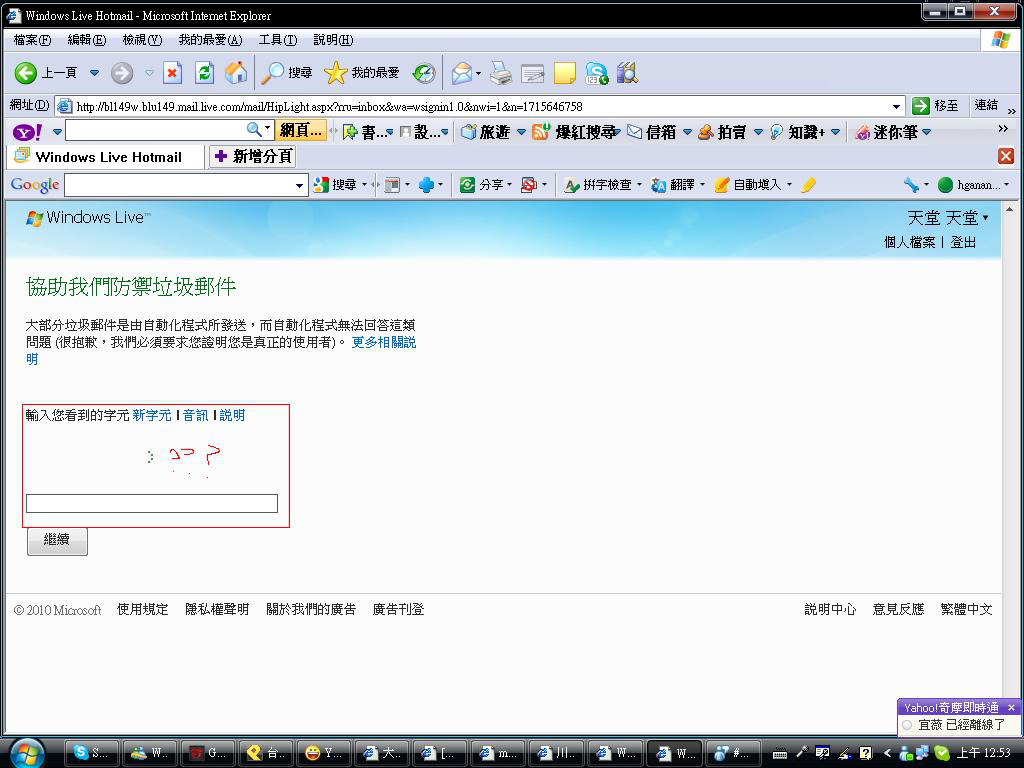Image resolution: width=1024 pixels, height=768 pixels.
Task: Click the Google toolbar highlighter icon
Action: click(x=809, y=185)
